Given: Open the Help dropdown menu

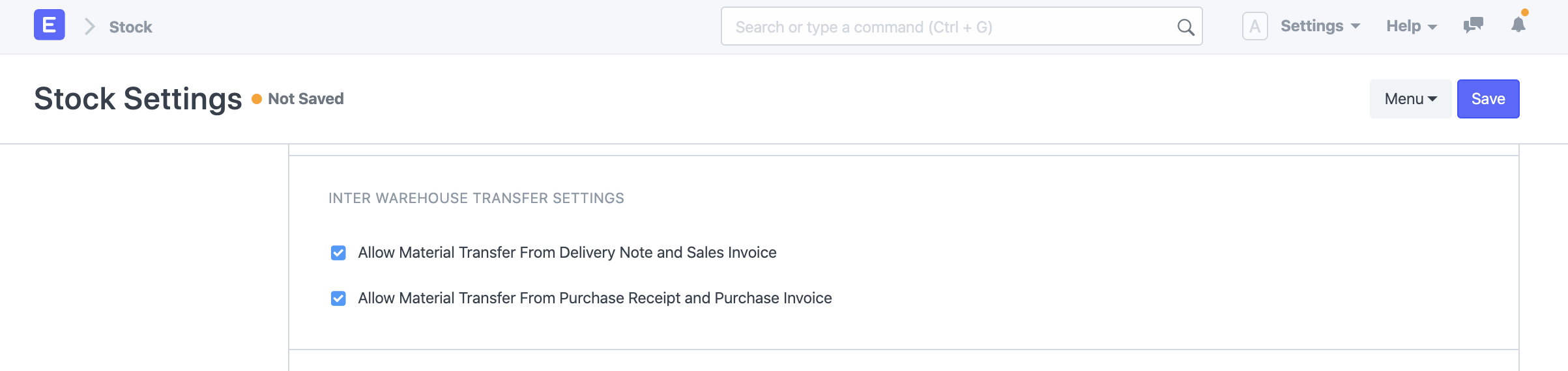Looking at the screenshot, I should (1411, 26).
